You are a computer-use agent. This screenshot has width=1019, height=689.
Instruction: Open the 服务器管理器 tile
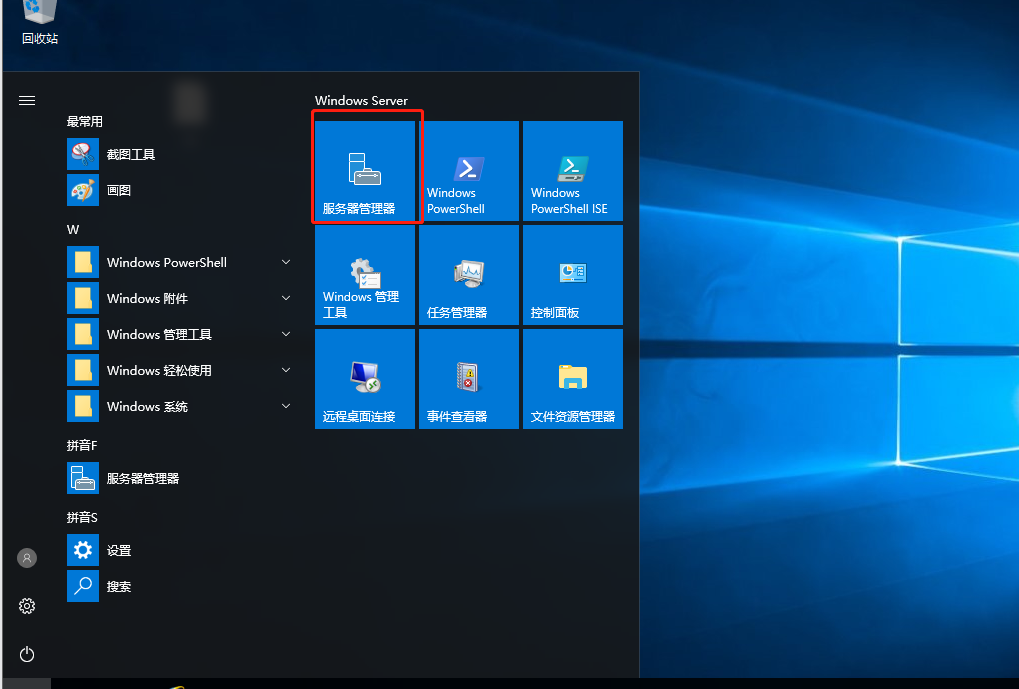365,171
